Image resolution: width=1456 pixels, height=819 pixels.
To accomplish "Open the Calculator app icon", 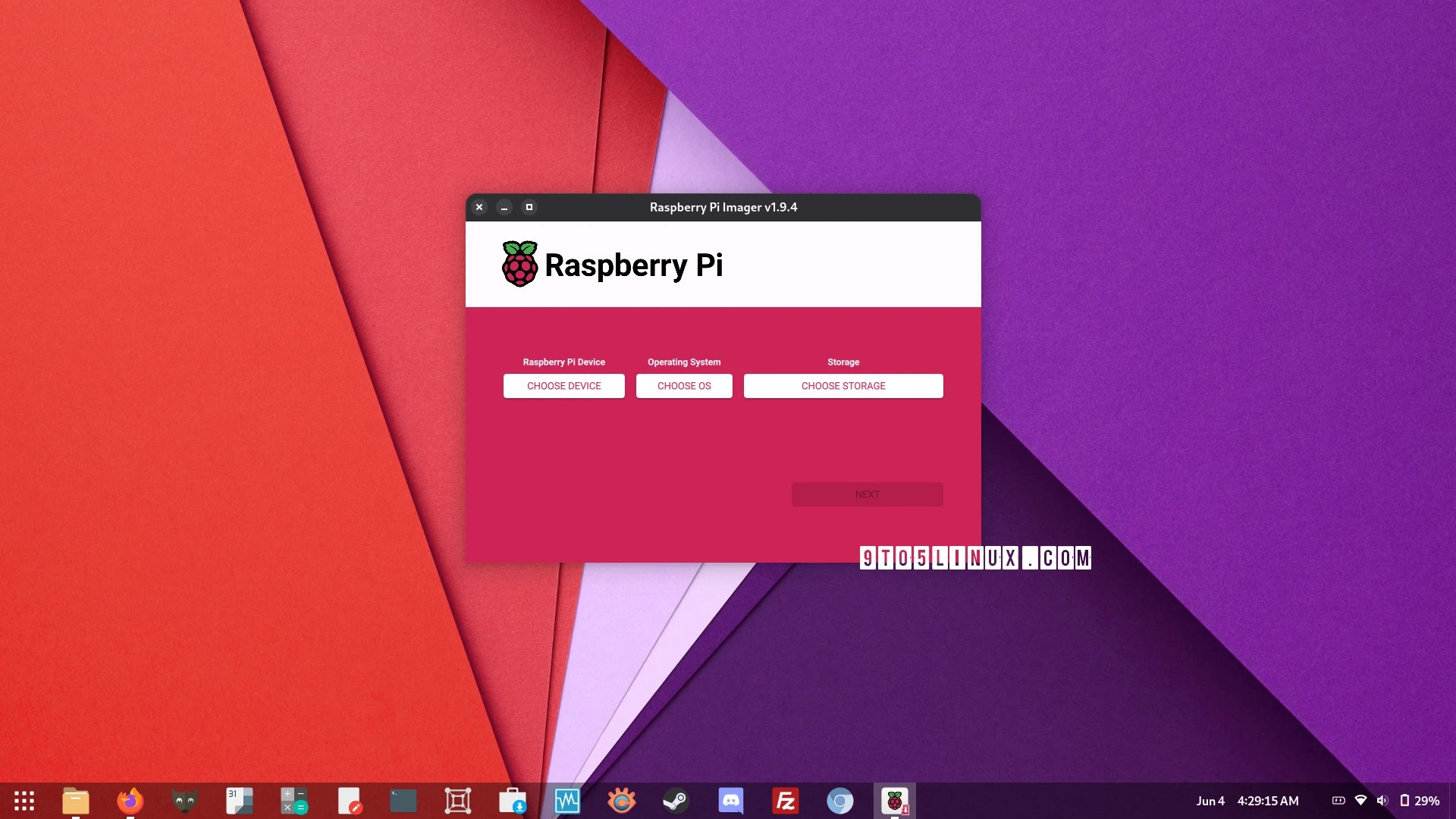I will [x=294, y=801].
